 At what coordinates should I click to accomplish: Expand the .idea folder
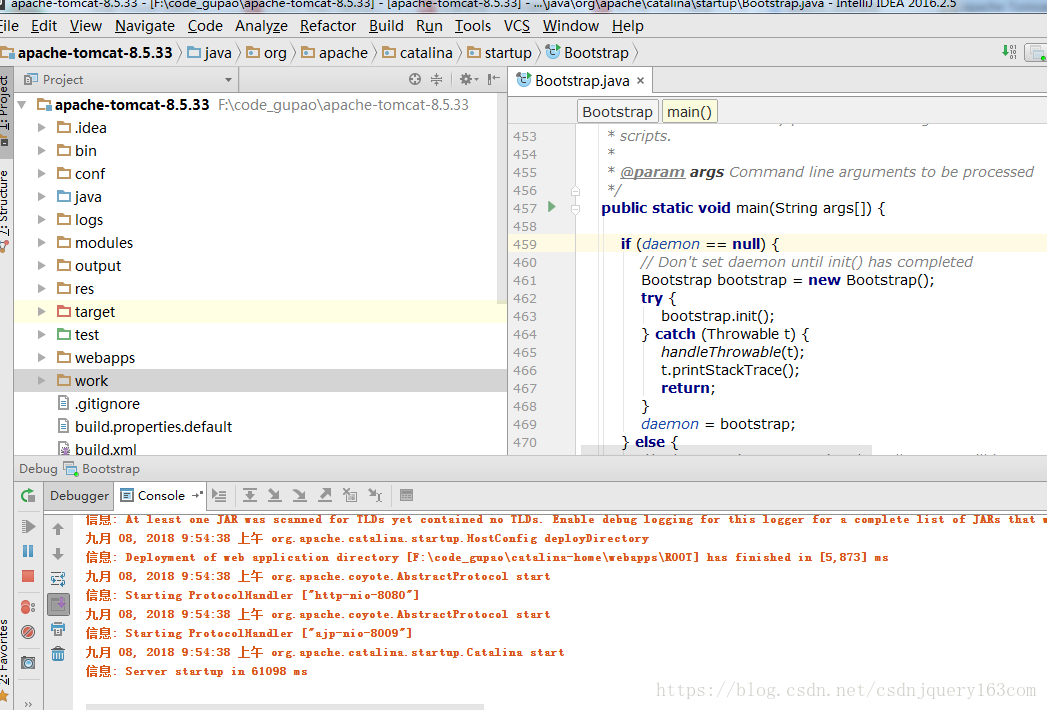click(42, 128)
